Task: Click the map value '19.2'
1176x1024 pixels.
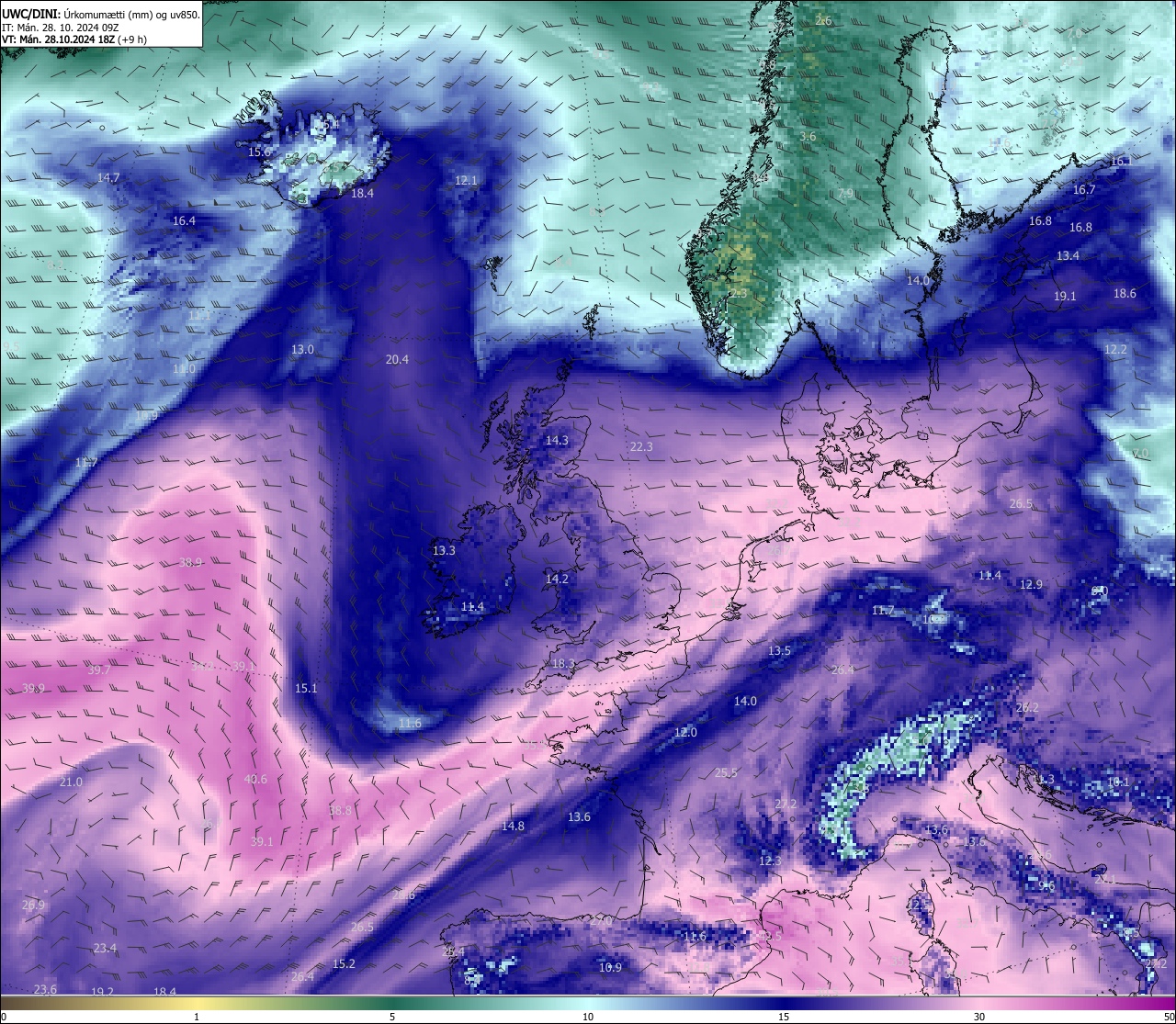Action: coord(102,993)
